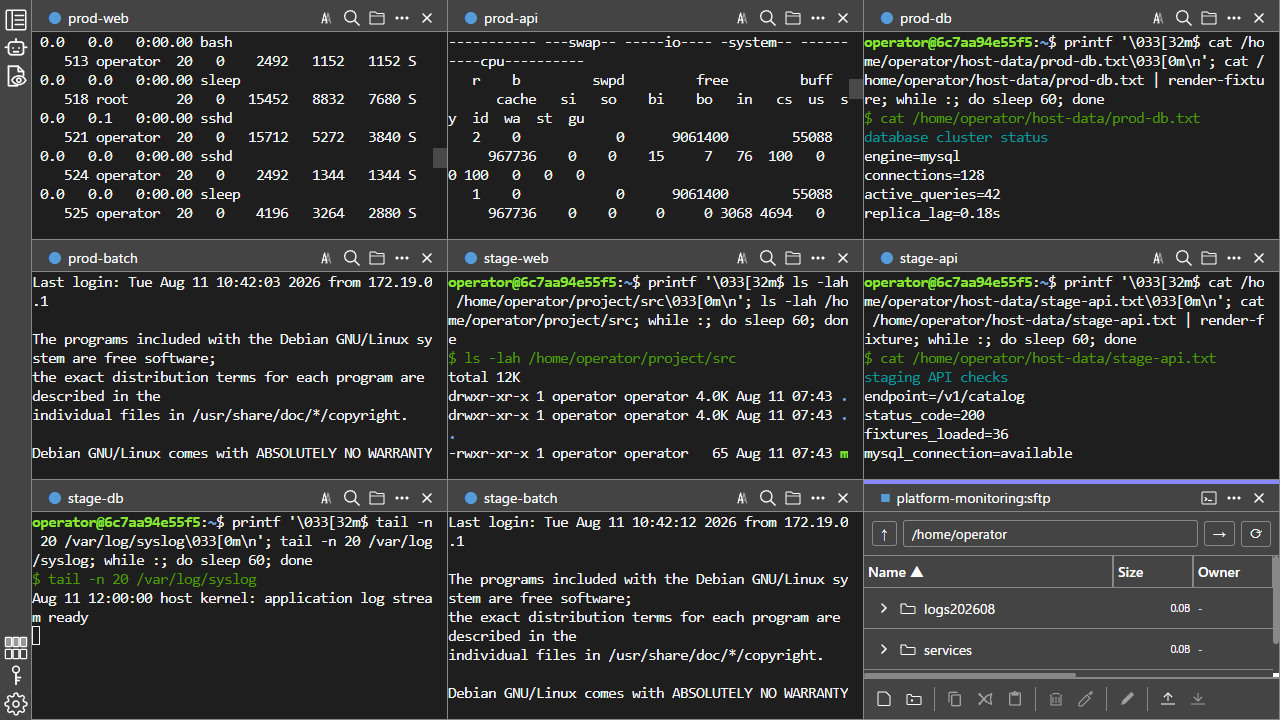The image size is (1280, 720).
Task: Select the prod-web pane title
Action: (98, 18)
